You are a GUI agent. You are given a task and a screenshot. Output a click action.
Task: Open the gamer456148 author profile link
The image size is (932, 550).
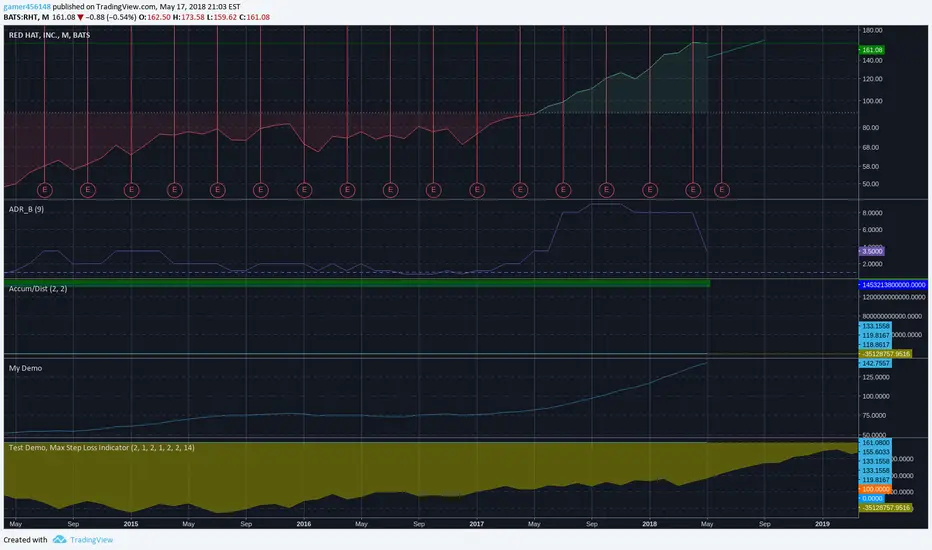point(27,7)
